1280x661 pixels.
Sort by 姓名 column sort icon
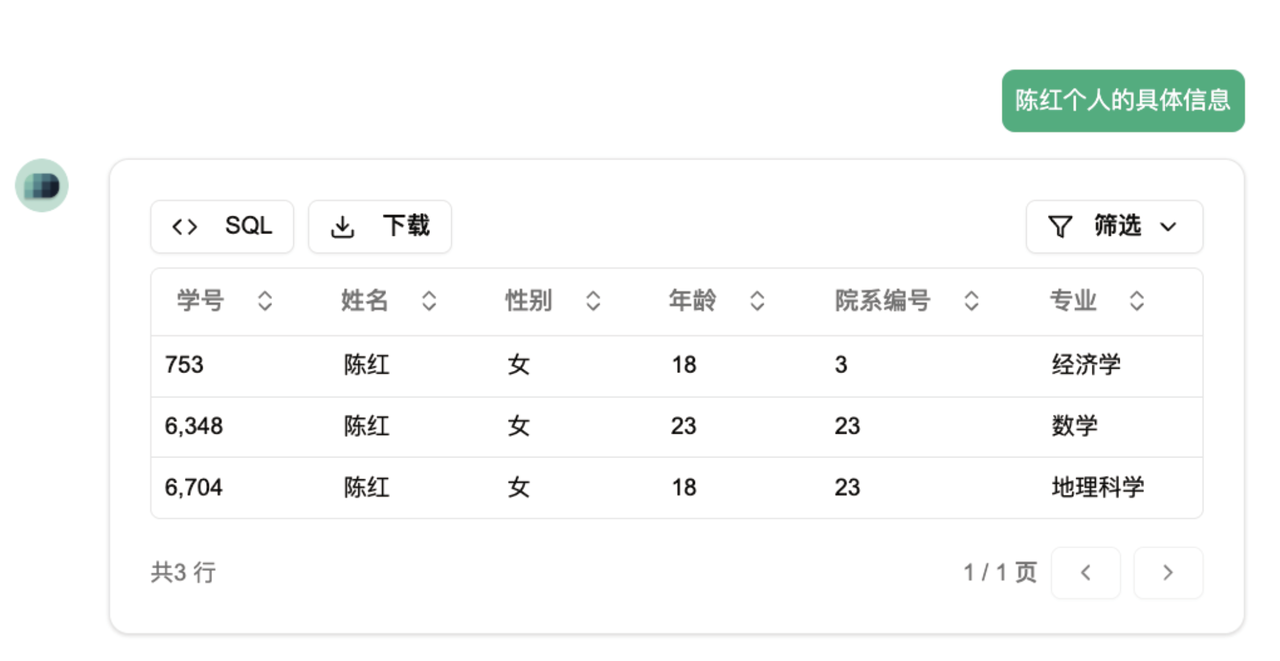click(x=429, y=301)
